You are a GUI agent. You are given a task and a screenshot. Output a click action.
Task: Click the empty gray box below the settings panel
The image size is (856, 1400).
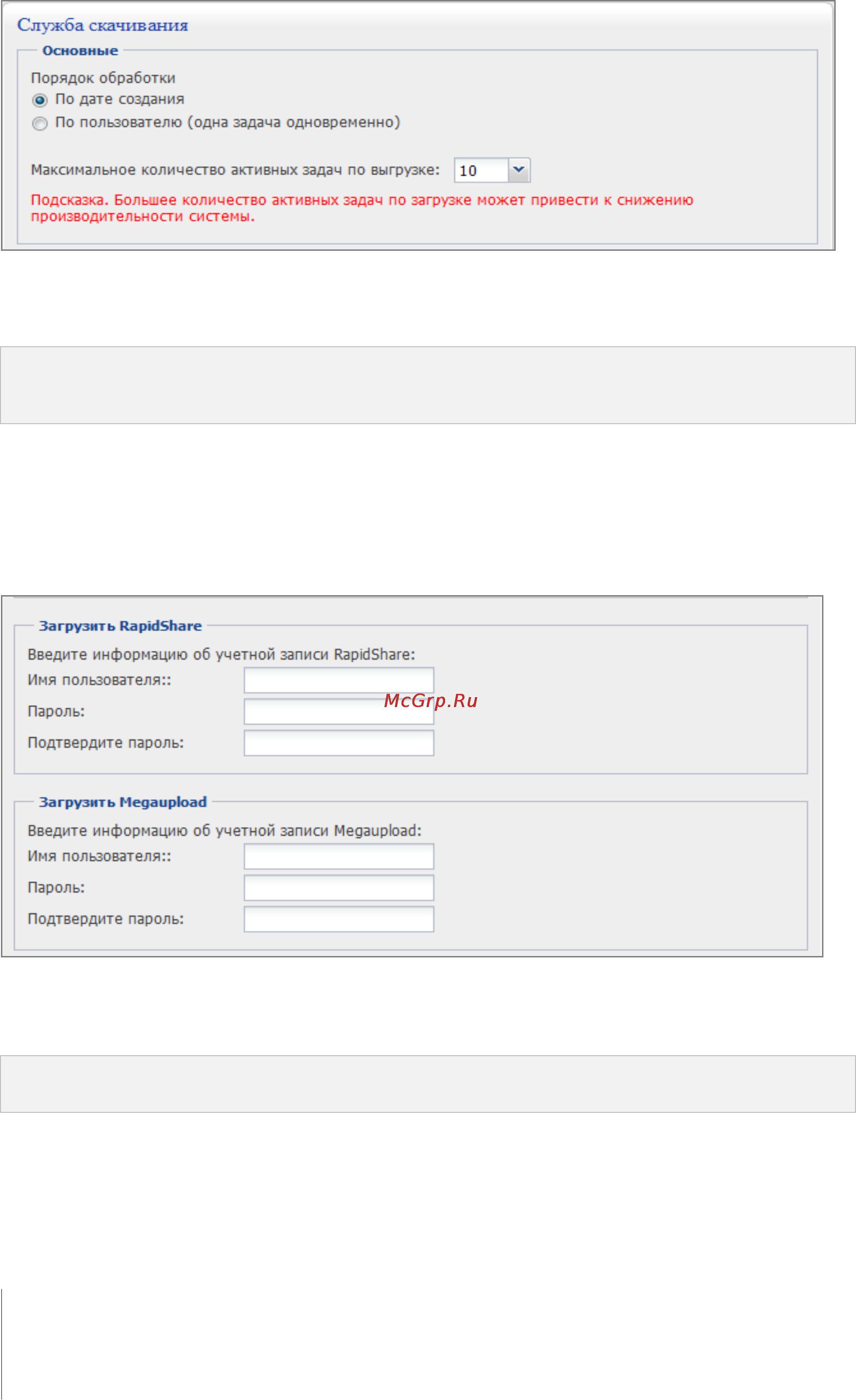[x=428, y=384]
